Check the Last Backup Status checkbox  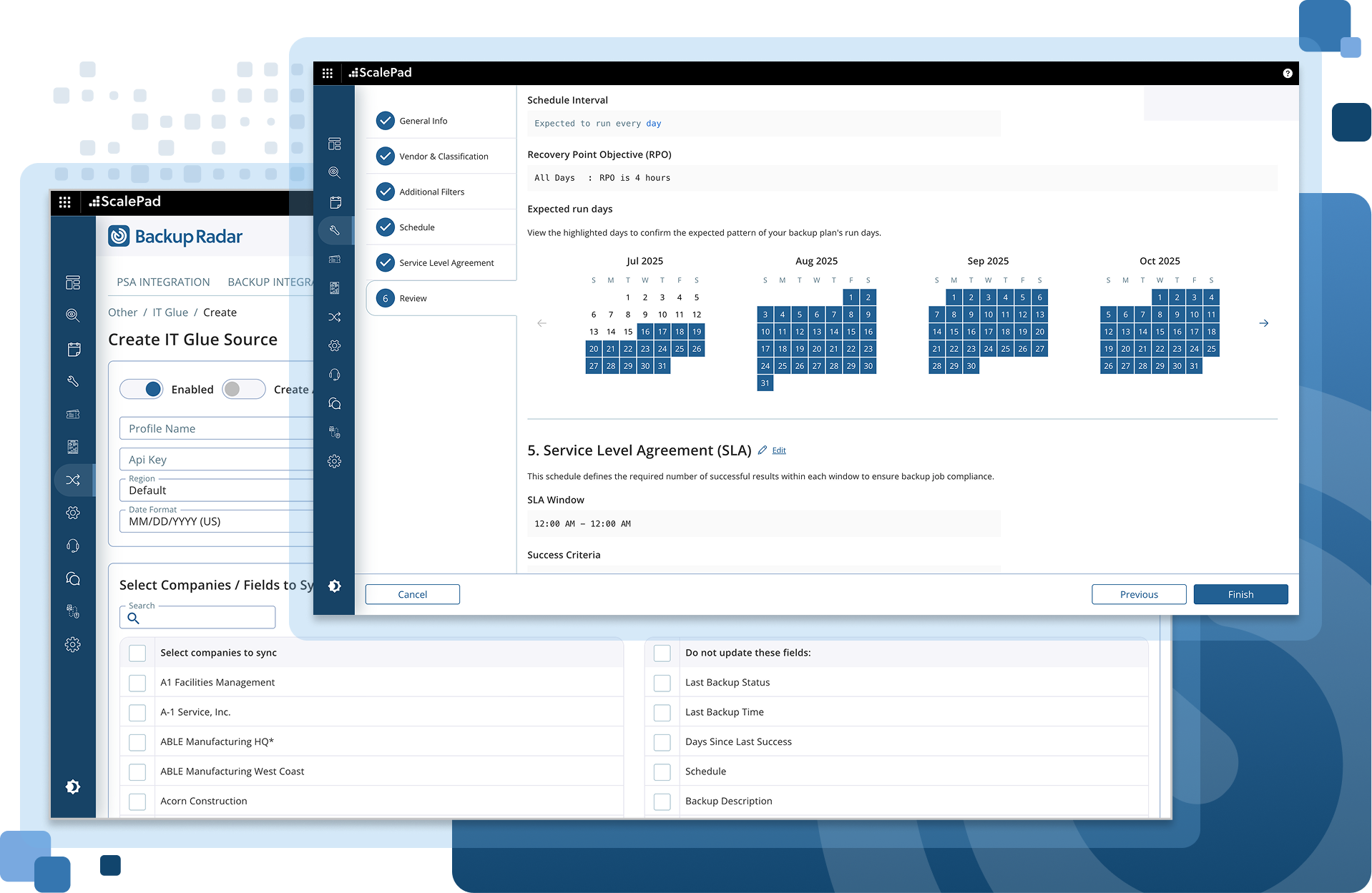coord(662,683)
